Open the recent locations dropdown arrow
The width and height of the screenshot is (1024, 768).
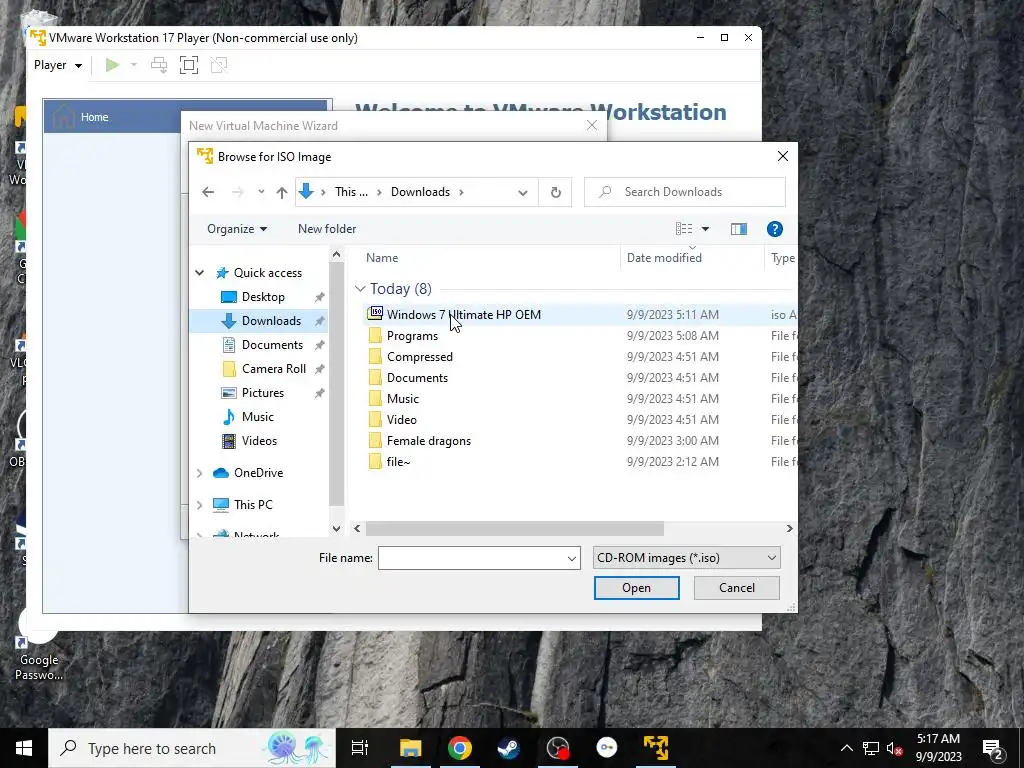point(261,192)
